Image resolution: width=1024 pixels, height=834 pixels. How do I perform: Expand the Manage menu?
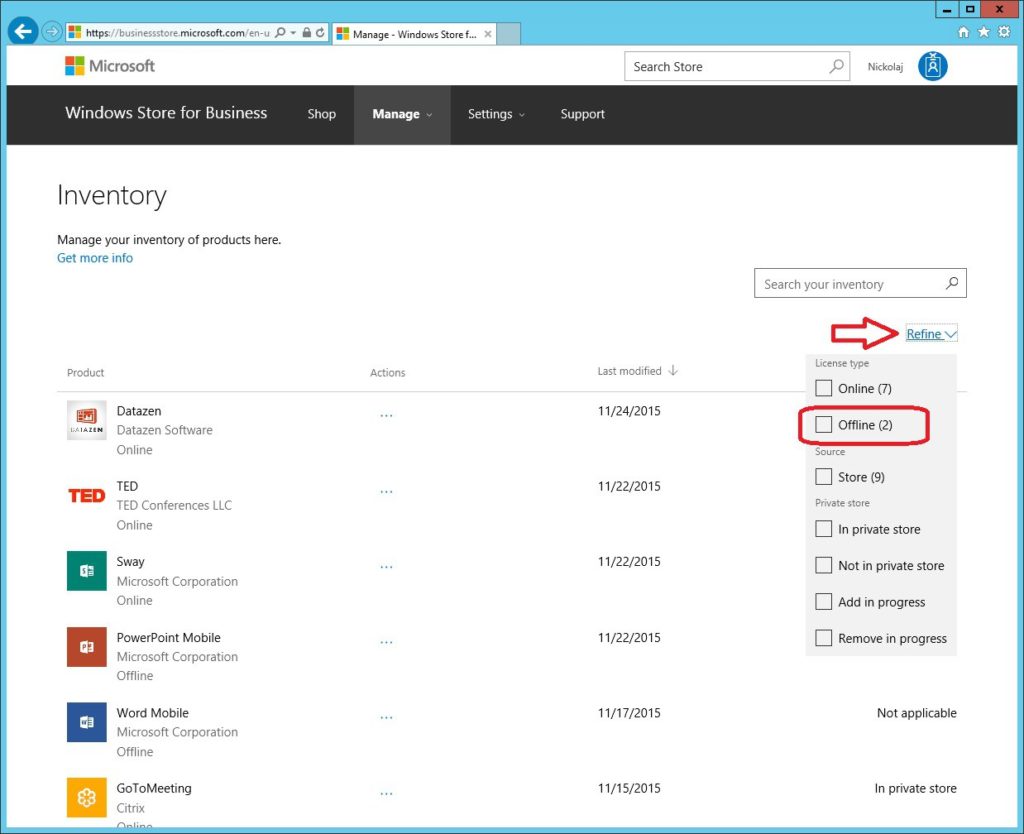[402, 114]
